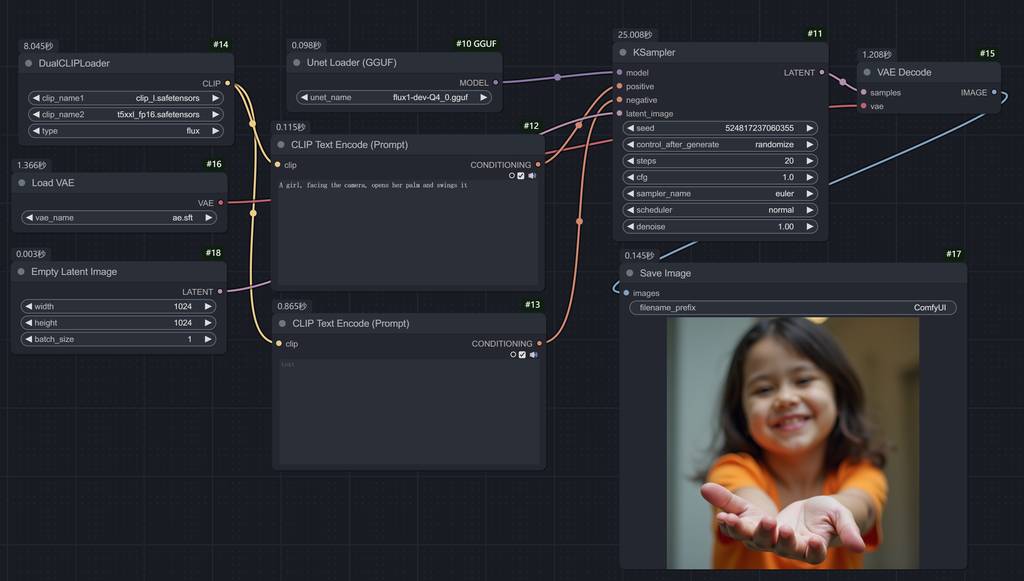The height and width of the screenshot is (581, 1024).
Task: Click the generated girl image preview
Action: [x=793, y=443]
